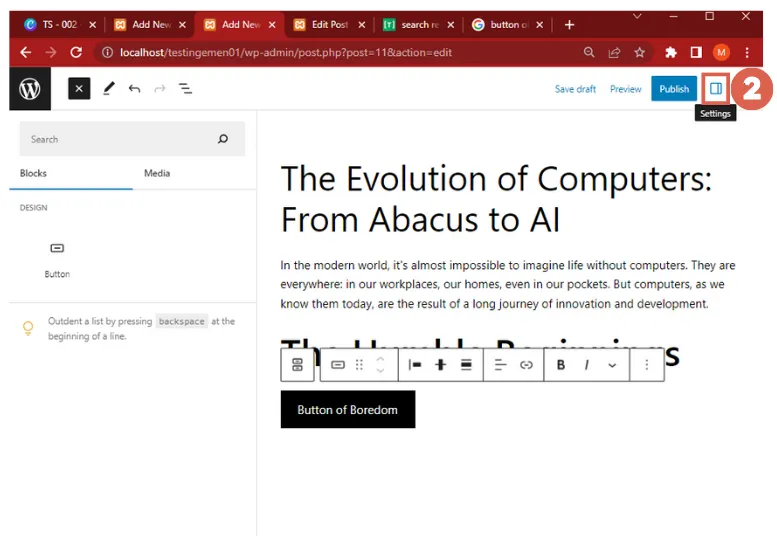The height and width of the screenshot is (536, 777).
Task: Click the magnifier icon in block search
Action: (x=223, y=139)
